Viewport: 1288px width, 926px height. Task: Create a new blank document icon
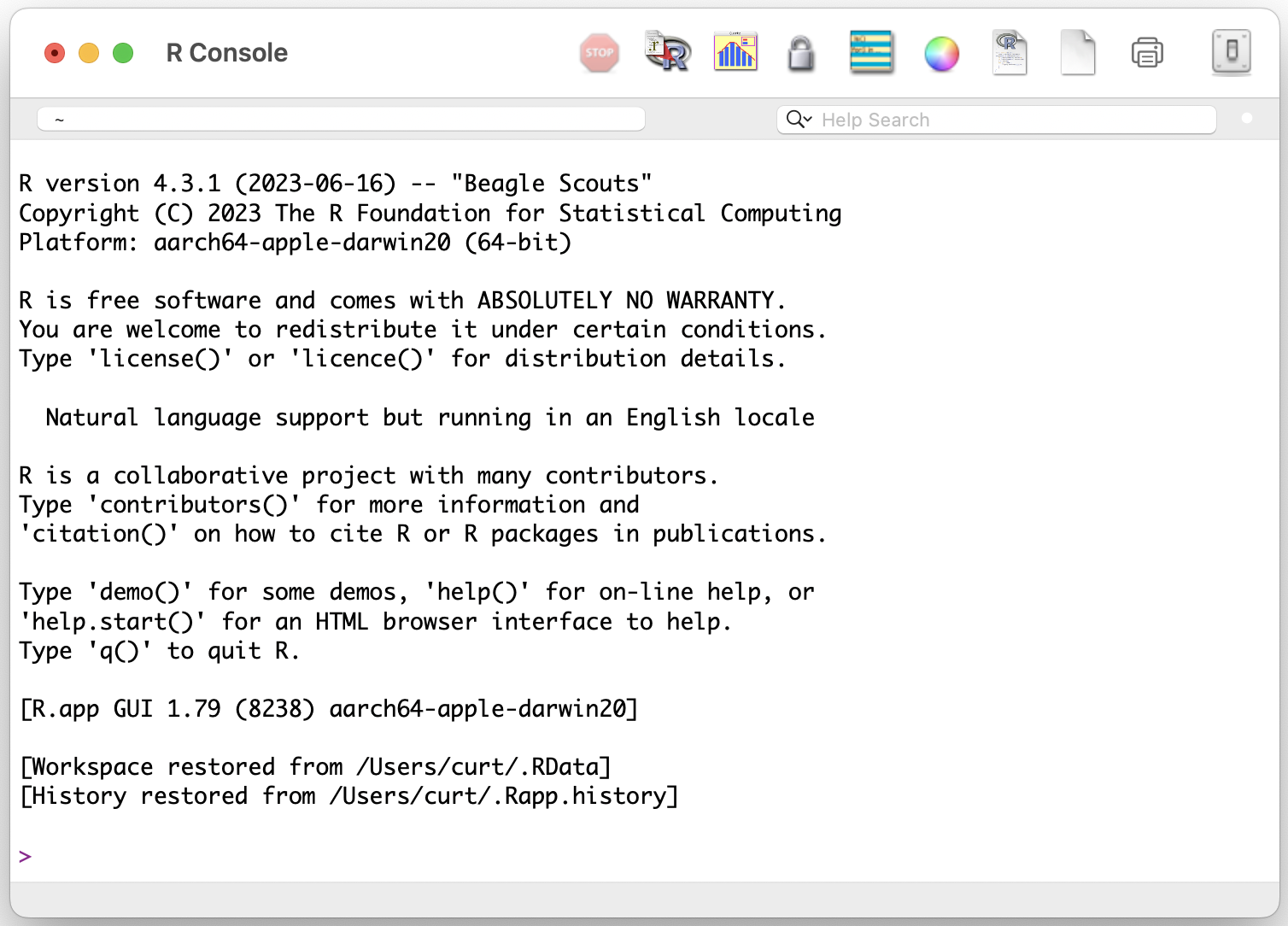tap(1078, 53)
